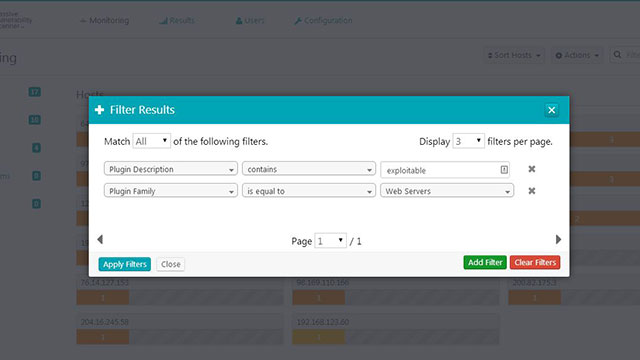The image size is (640, 360).
Task: Click the Close button in dialog
Action: (171, 264)
